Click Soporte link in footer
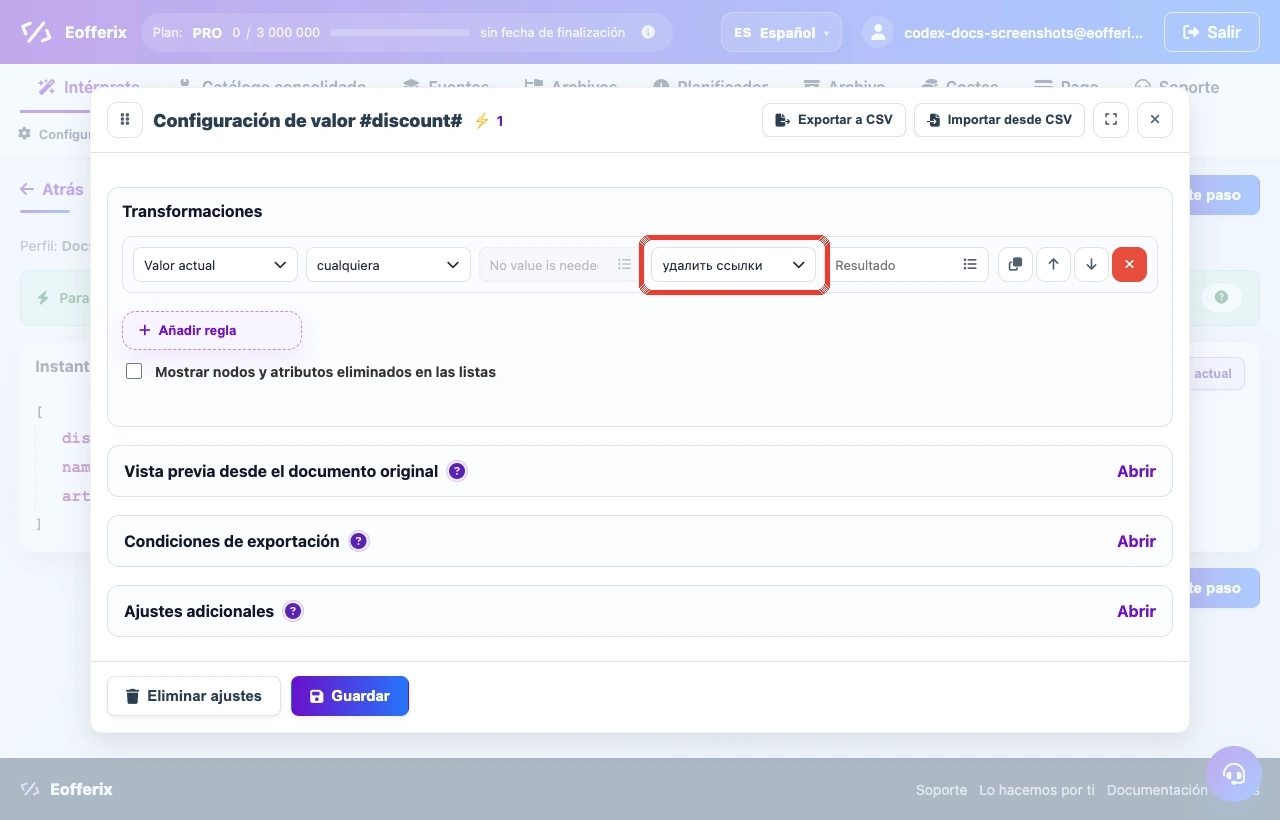This screenshot has height=820, width=1280. [941, 790]
